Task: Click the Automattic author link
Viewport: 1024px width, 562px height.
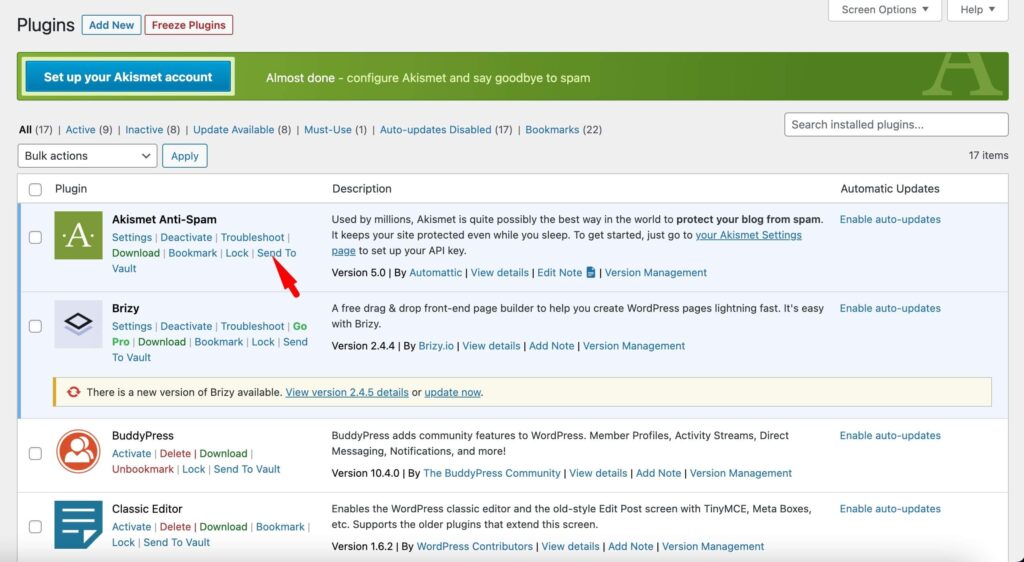Action: tap(436, 273)
